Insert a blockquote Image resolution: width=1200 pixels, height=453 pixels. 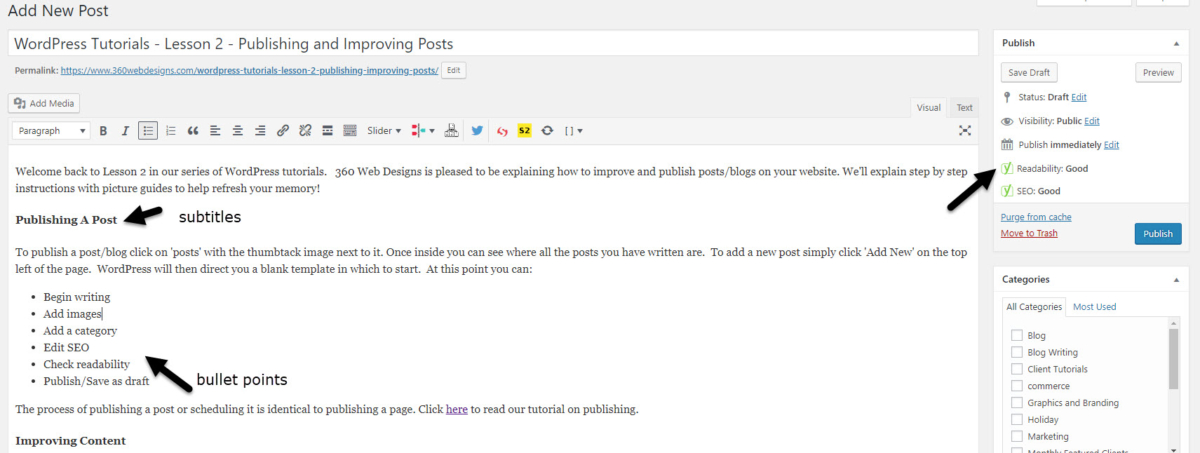(193, 130)
